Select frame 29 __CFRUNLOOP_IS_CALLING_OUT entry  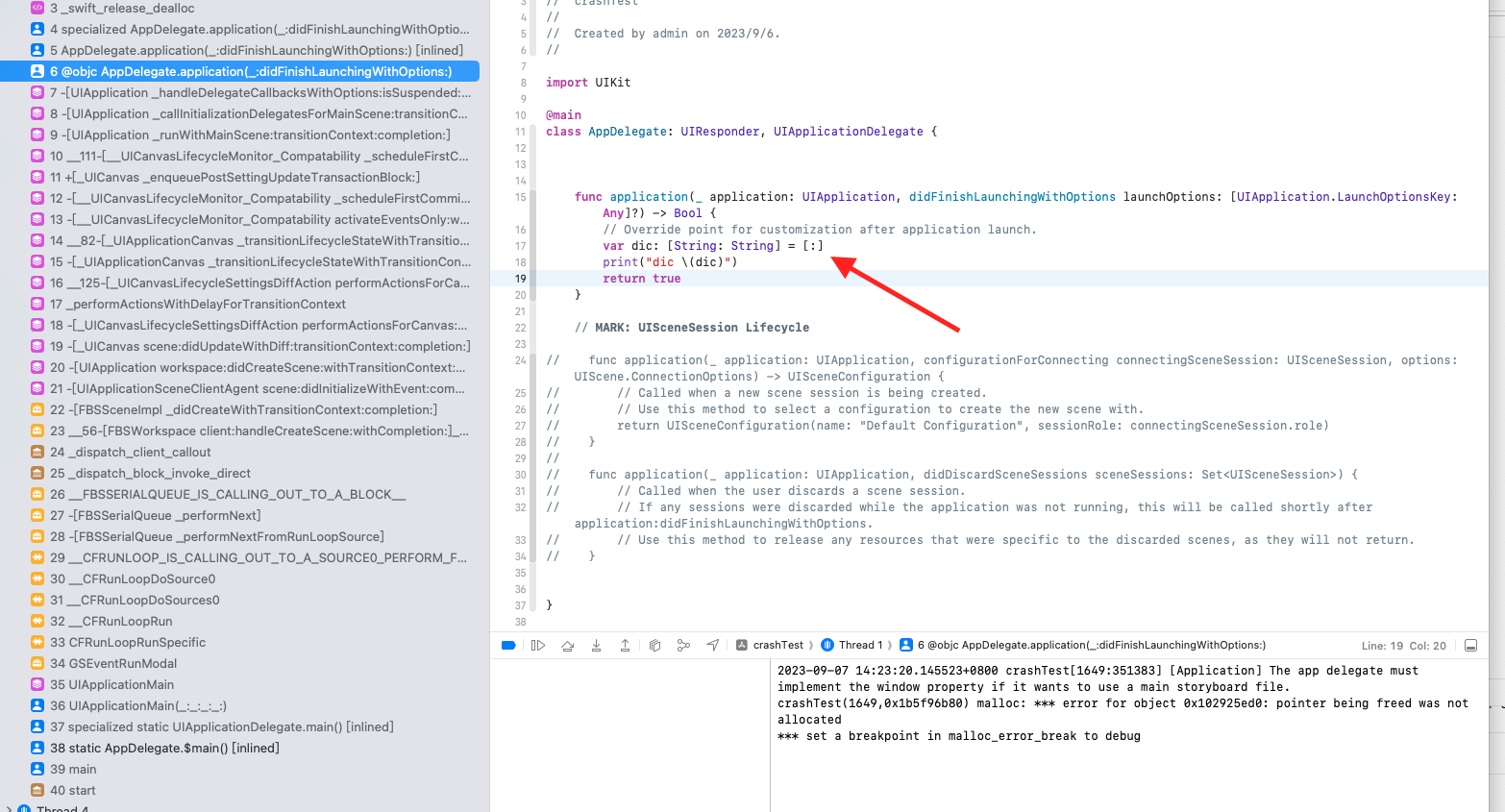[240, 557]
